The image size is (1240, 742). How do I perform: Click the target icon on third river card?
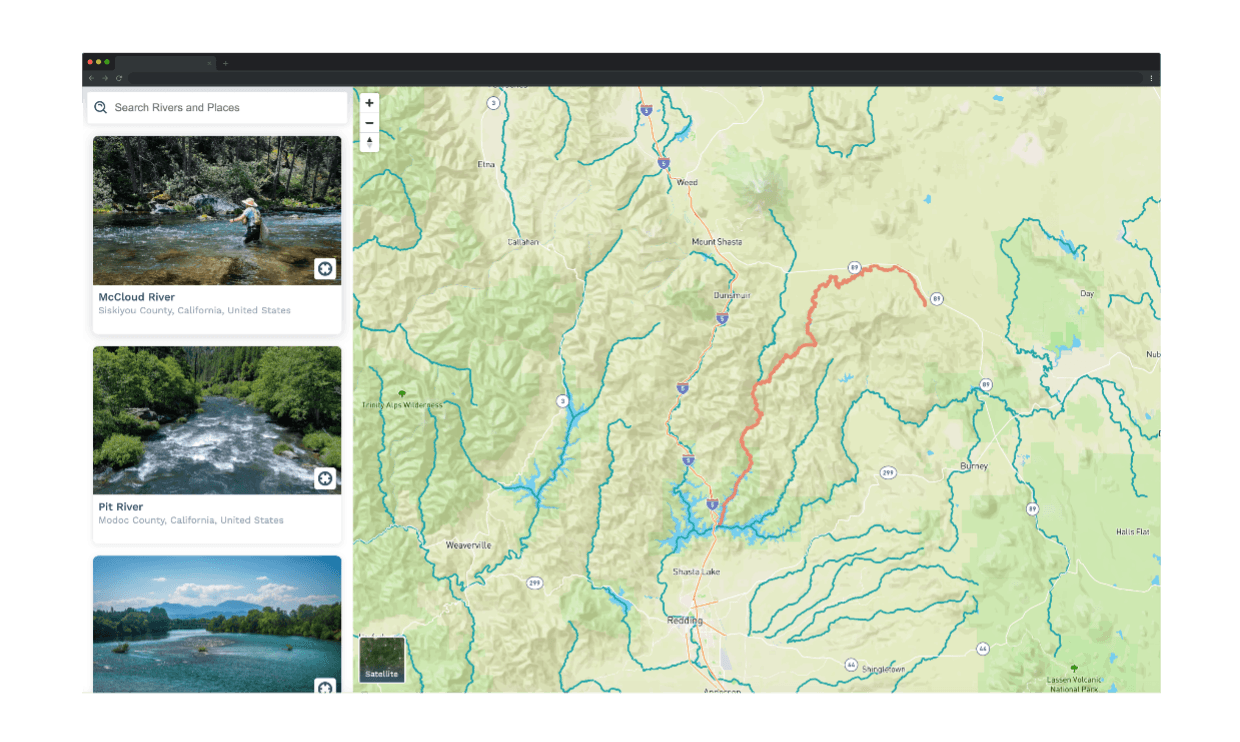(325, 687)
